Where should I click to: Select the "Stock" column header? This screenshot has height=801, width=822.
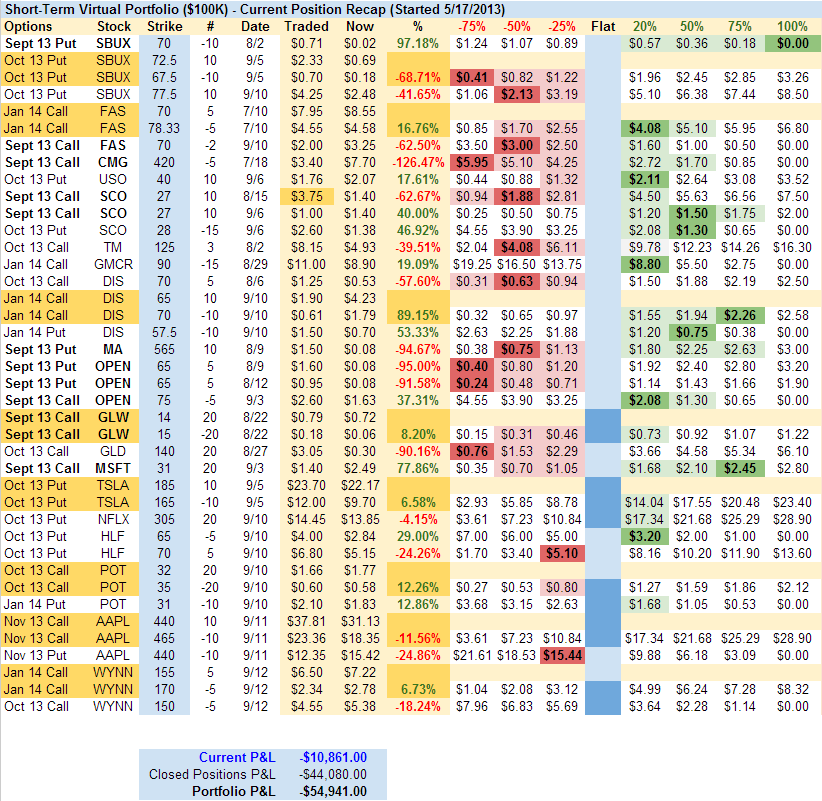[x=114, y=25]
